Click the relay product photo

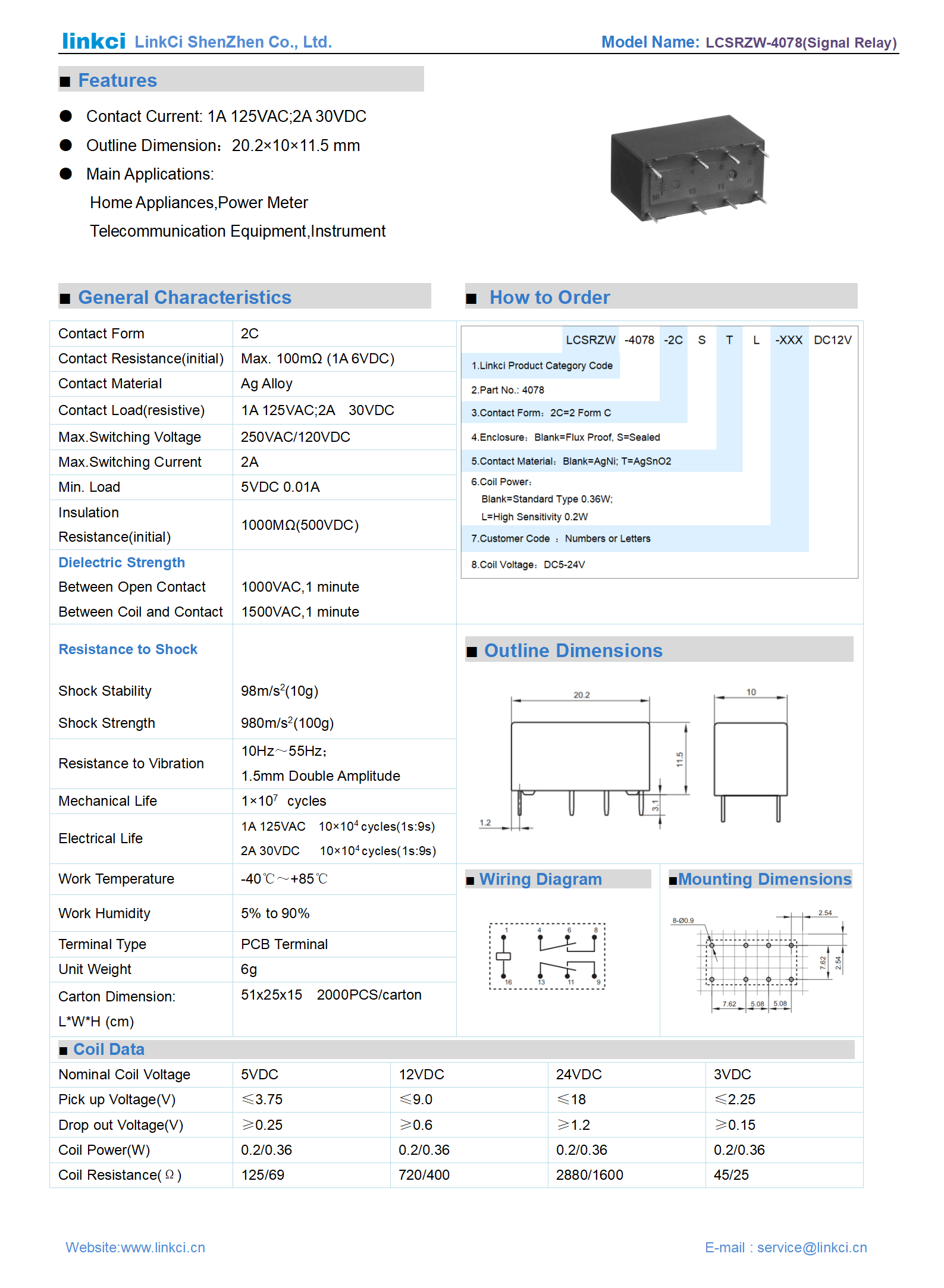pos(689,168)
